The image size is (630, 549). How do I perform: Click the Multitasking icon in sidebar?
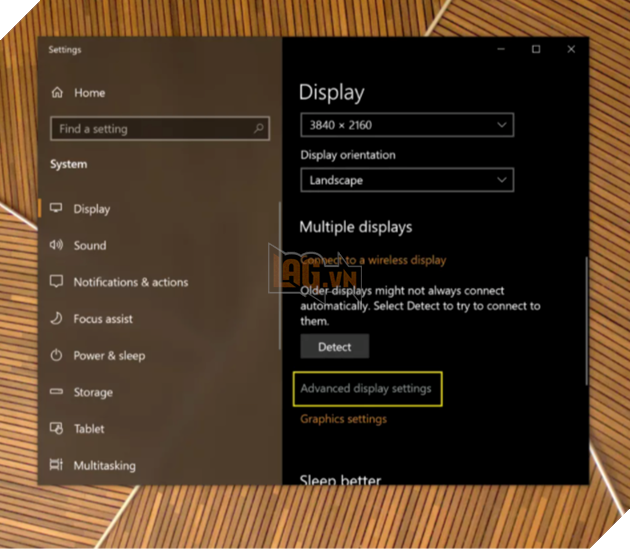coord(57,466)
